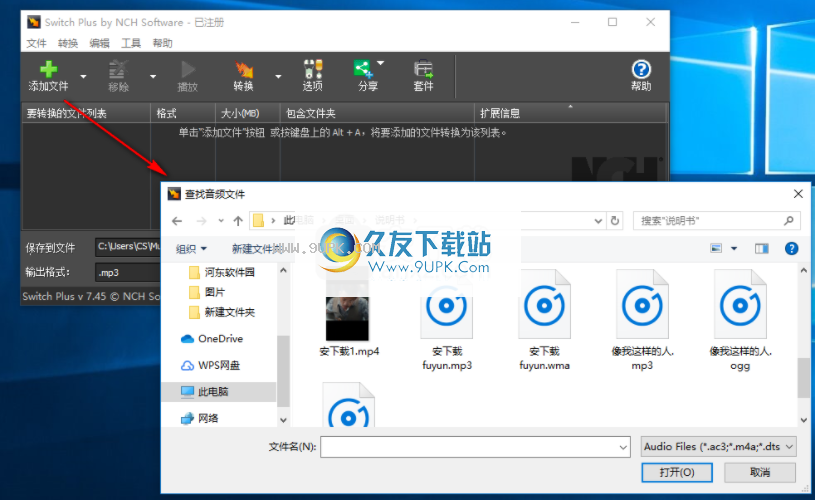Screen dimensions: 817x501
Task: Select WPS网盘 in navigation pane
Action: click(211, 365)
